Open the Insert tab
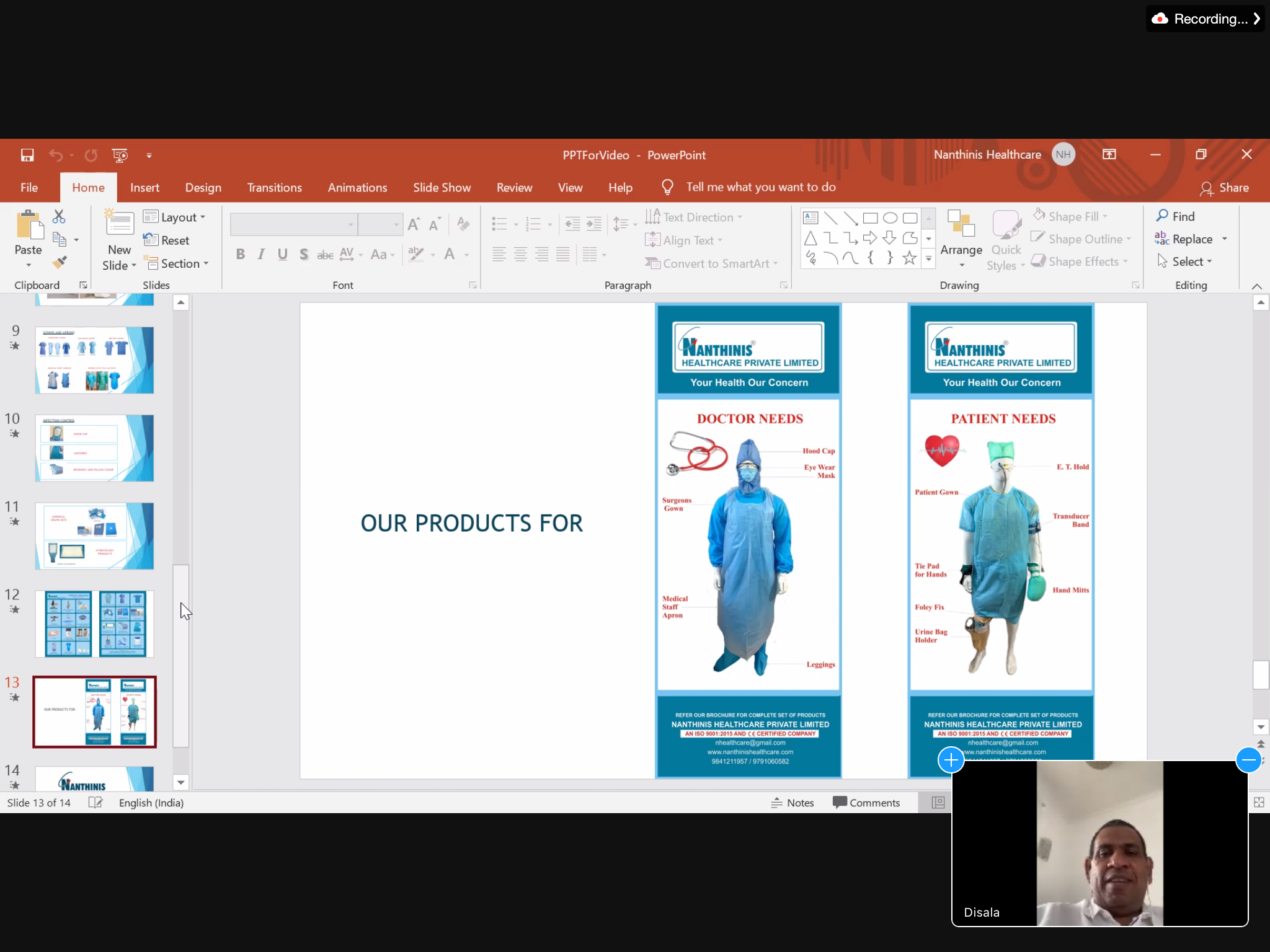Image resolution: width=1270 pixels, height=952 pixels. [144, 187]
